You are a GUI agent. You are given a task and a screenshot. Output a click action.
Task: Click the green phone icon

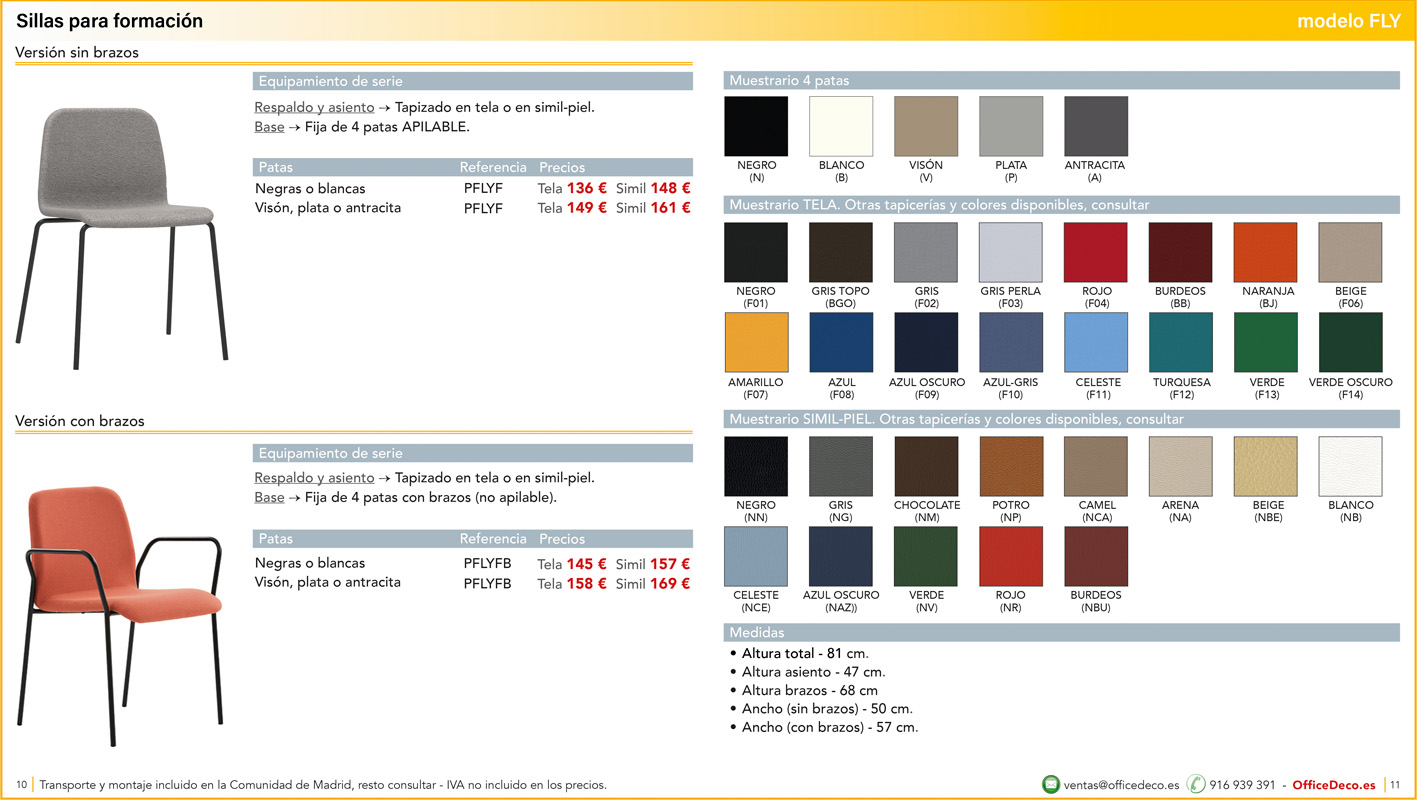click(x=1196, y=784)
